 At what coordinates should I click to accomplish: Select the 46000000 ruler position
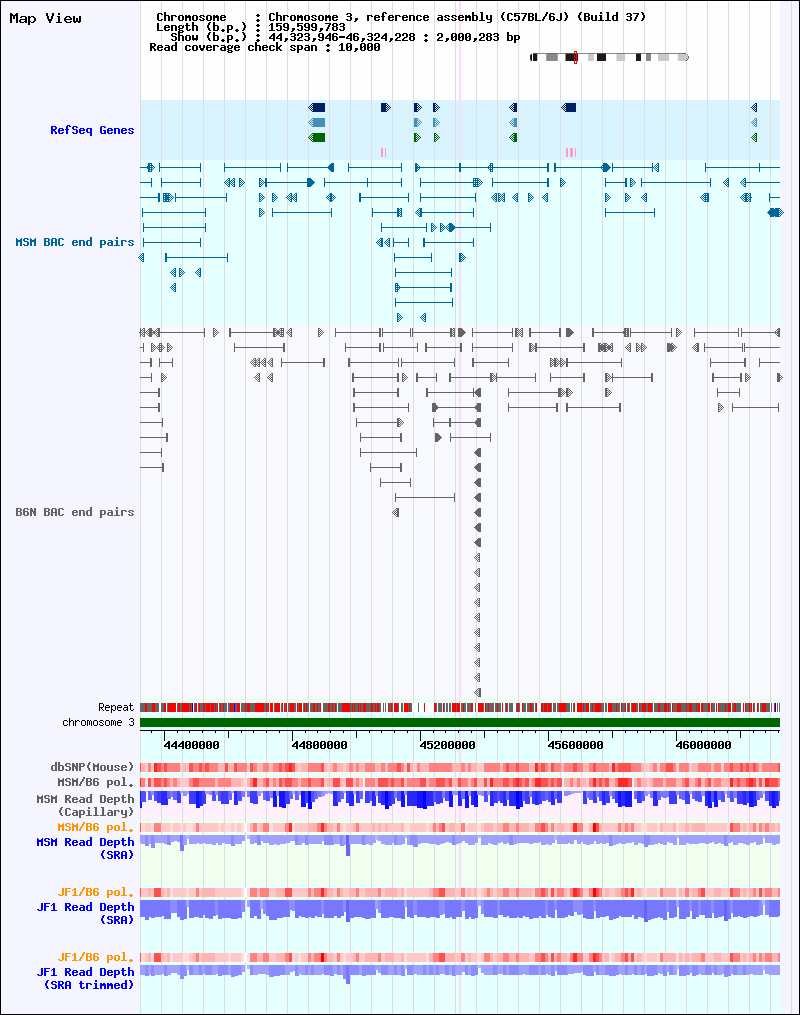pyautogui.click(x=704, y=745)
